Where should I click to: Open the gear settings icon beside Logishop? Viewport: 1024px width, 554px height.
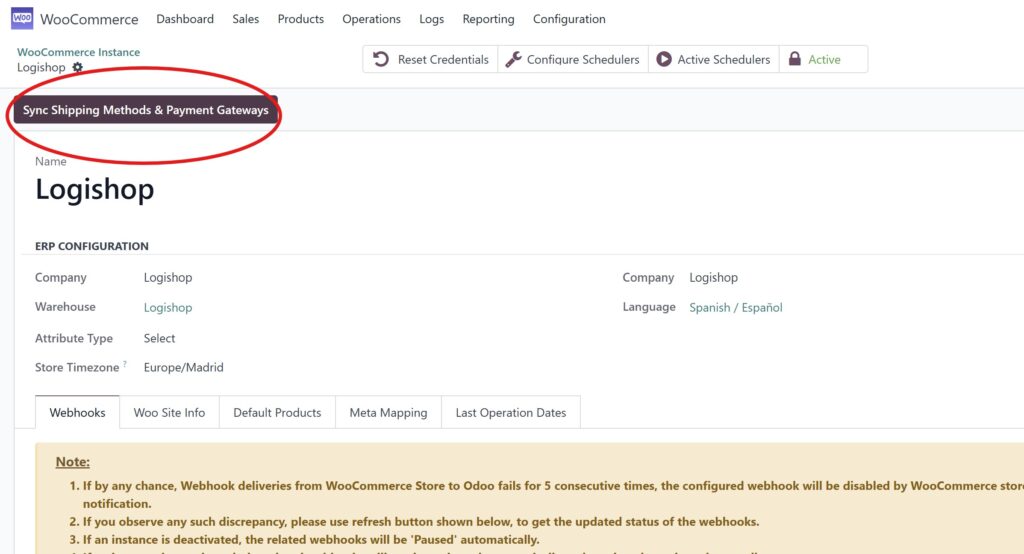click(x=77, y=67)
